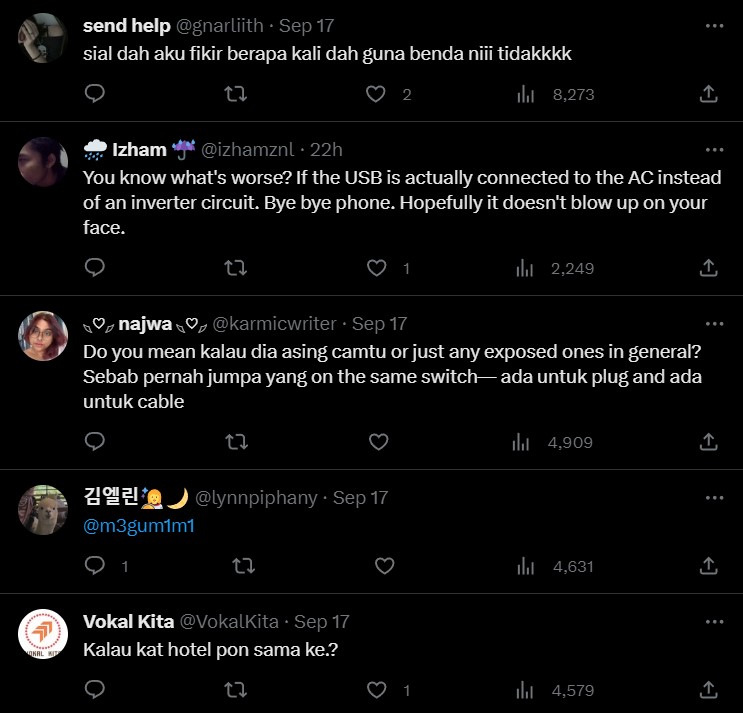Like Vokal Kita's hotel tweet
The width and height of the screenshot is (743, 713).
click(x=376, y=690)
